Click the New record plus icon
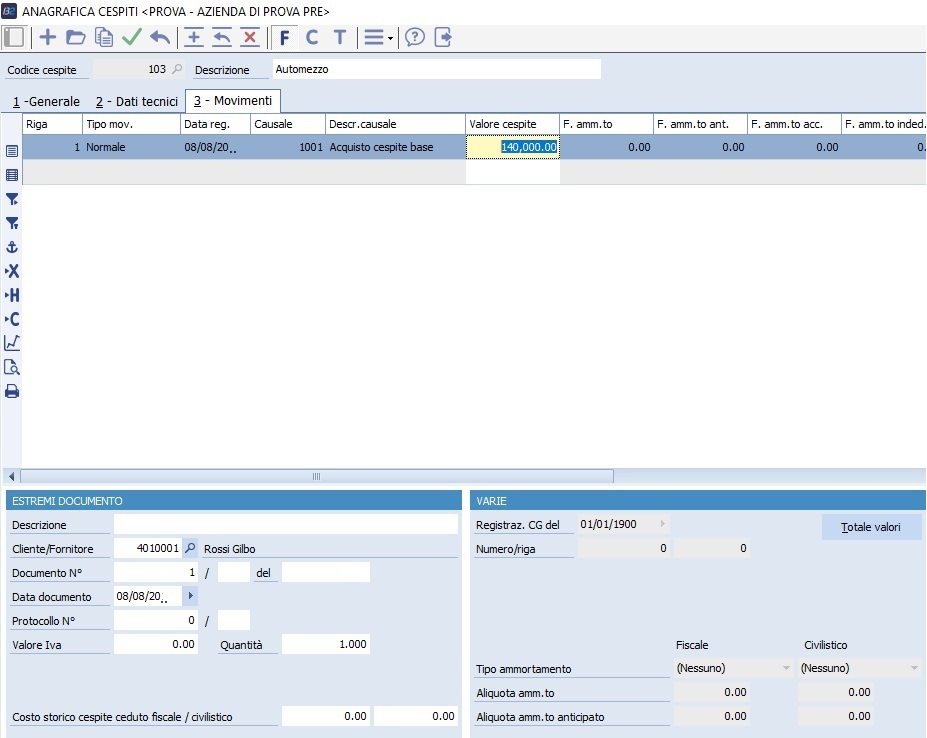 pyautogui.click(x=47, y=38)
